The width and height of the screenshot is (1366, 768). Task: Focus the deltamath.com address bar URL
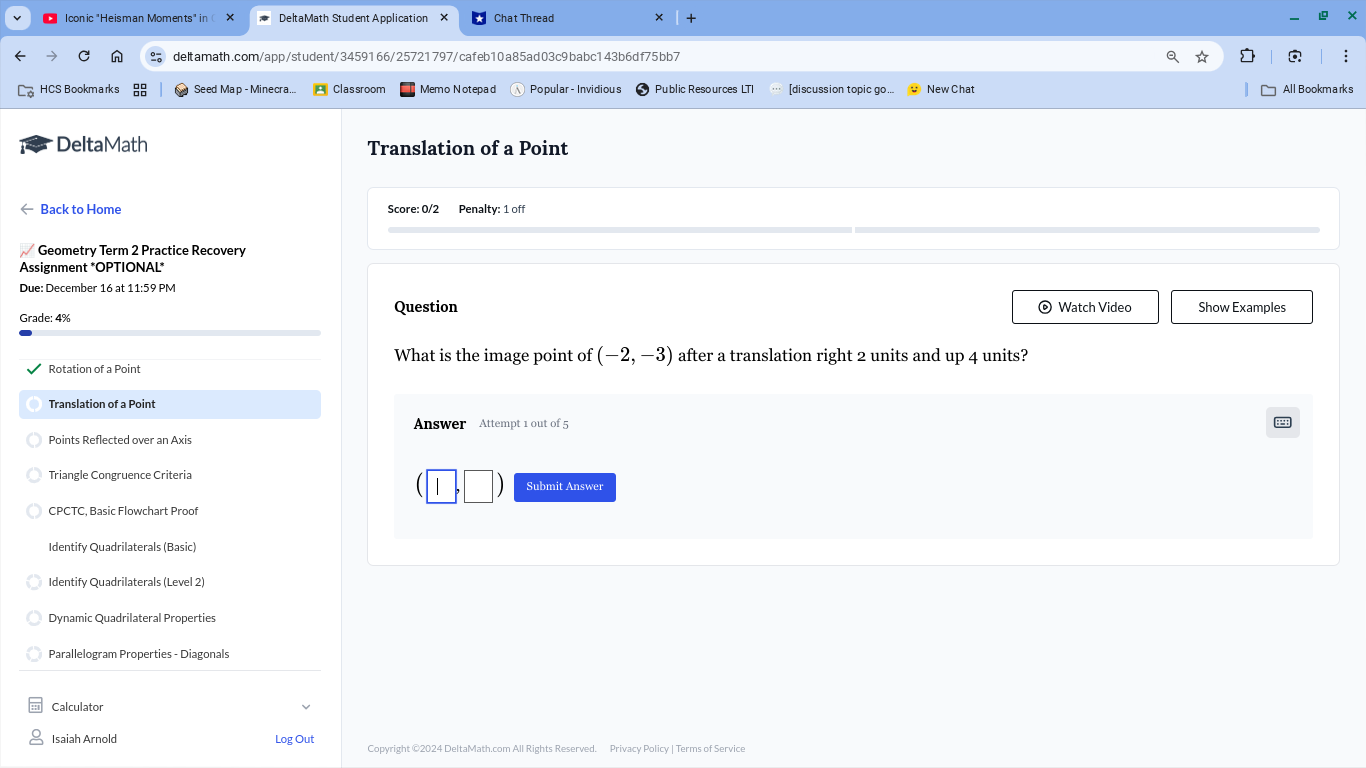coord(426,57)
